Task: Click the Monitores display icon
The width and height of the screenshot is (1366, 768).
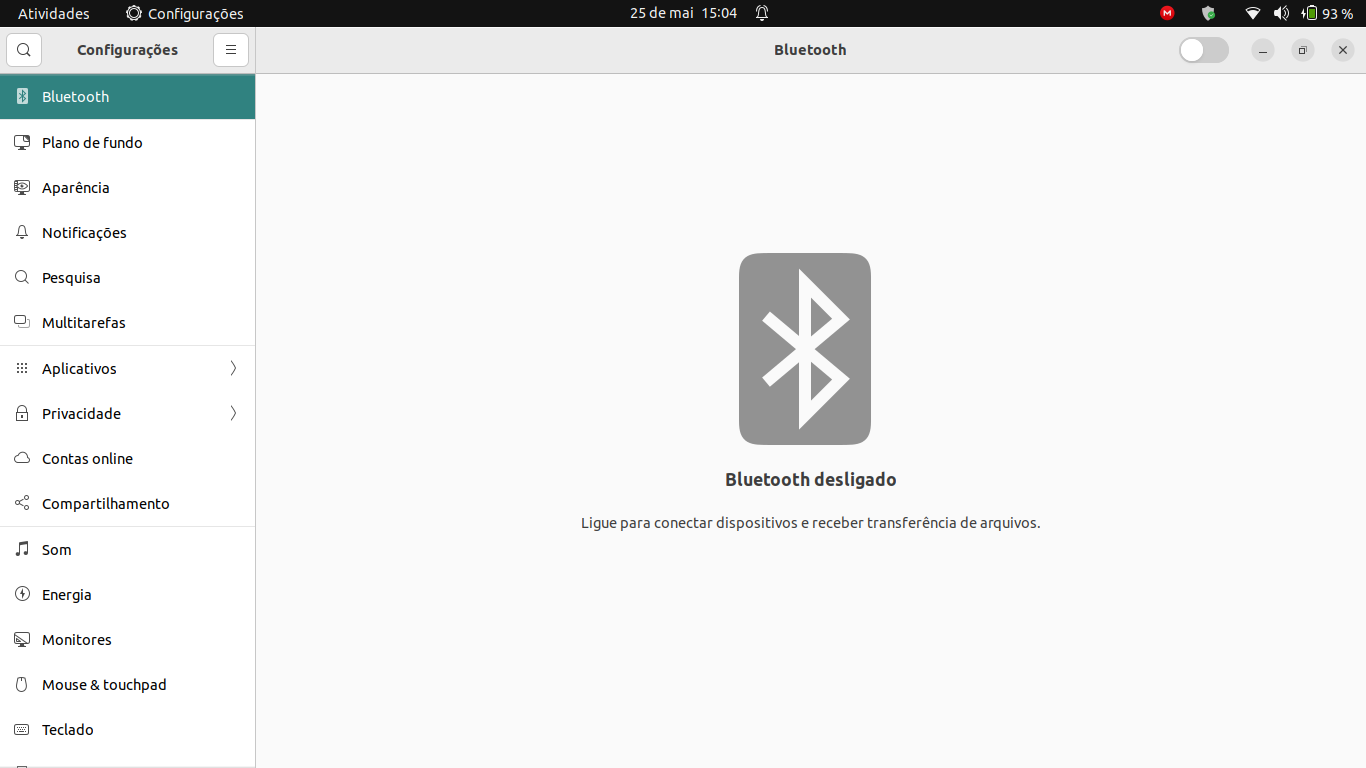Action: [x=22, y=639]
